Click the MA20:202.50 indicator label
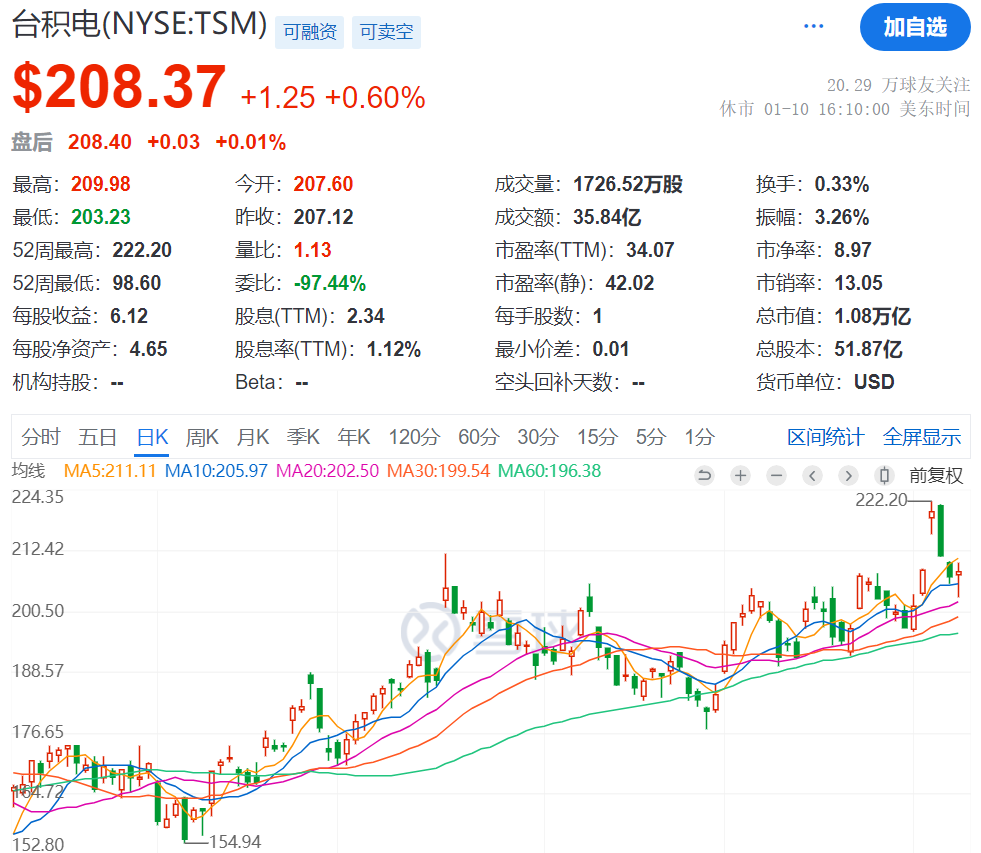The height and width of the screenshot is (853, 981). click(327, 471)
